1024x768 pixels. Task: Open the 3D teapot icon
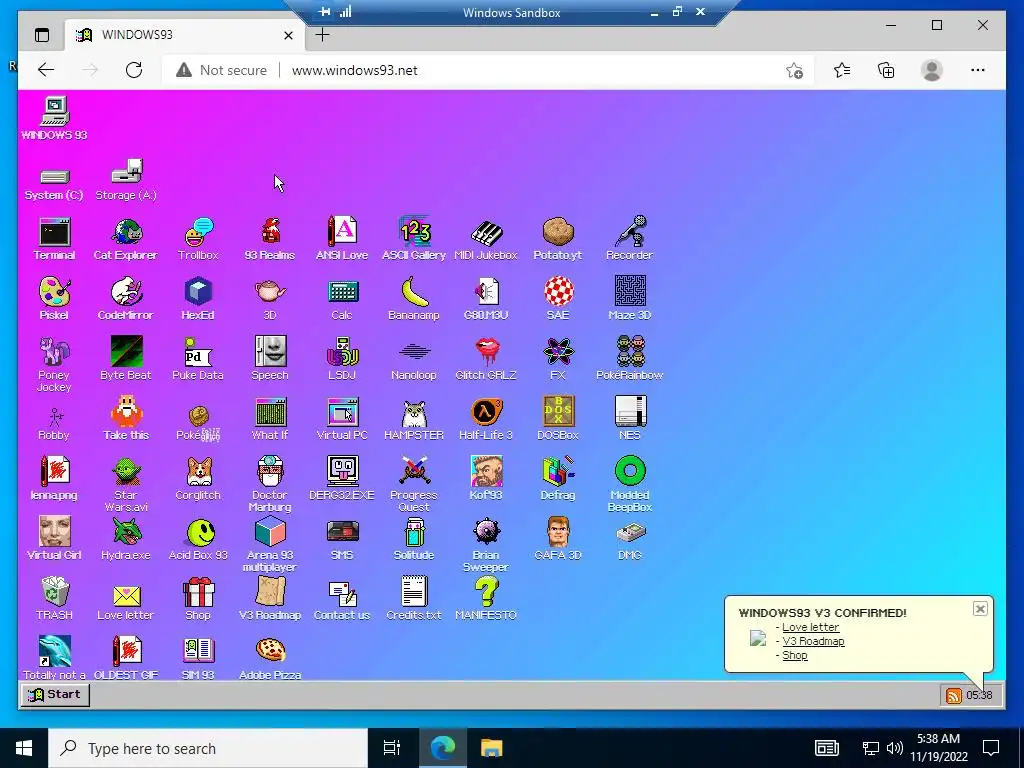click(270, 299)
